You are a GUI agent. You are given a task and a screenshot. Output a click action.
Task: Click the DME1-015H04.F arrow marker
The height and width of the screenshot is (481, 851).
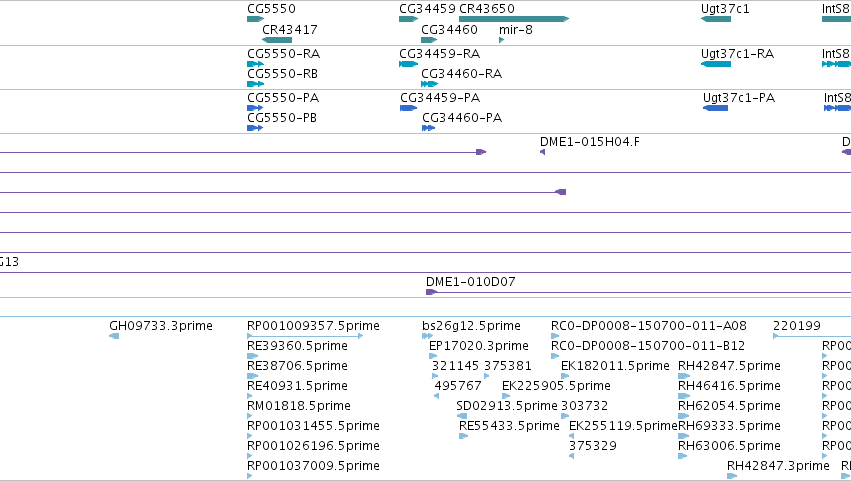tap(542, 152)
